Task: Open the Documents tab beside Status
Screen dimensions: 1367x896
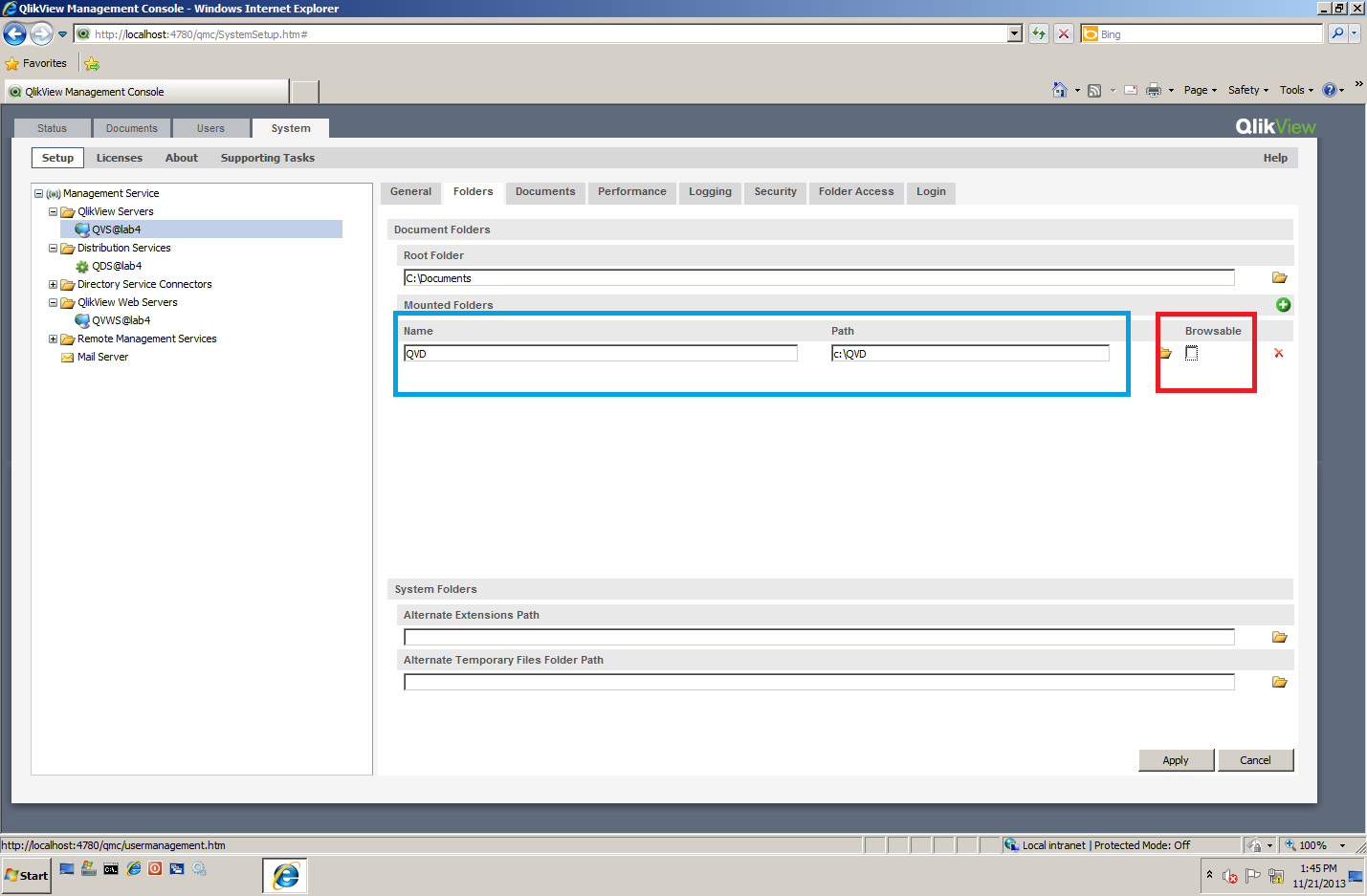Action: (x=132, y=128)
